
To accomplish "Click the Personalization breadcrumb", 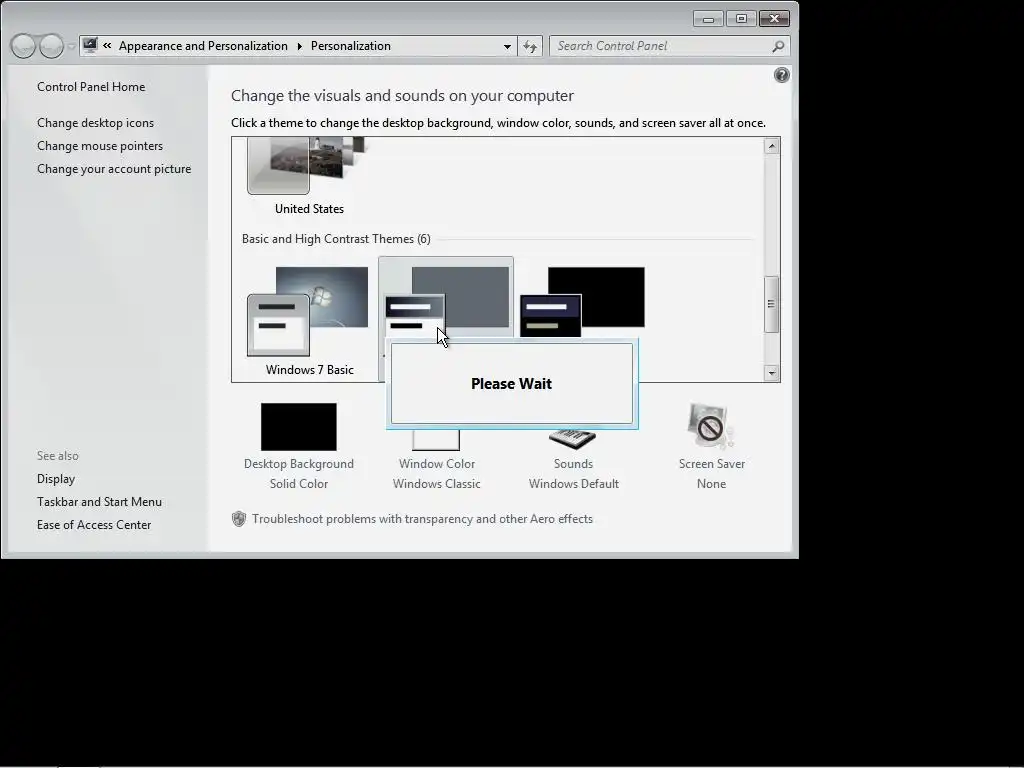I will coord(351,46).
